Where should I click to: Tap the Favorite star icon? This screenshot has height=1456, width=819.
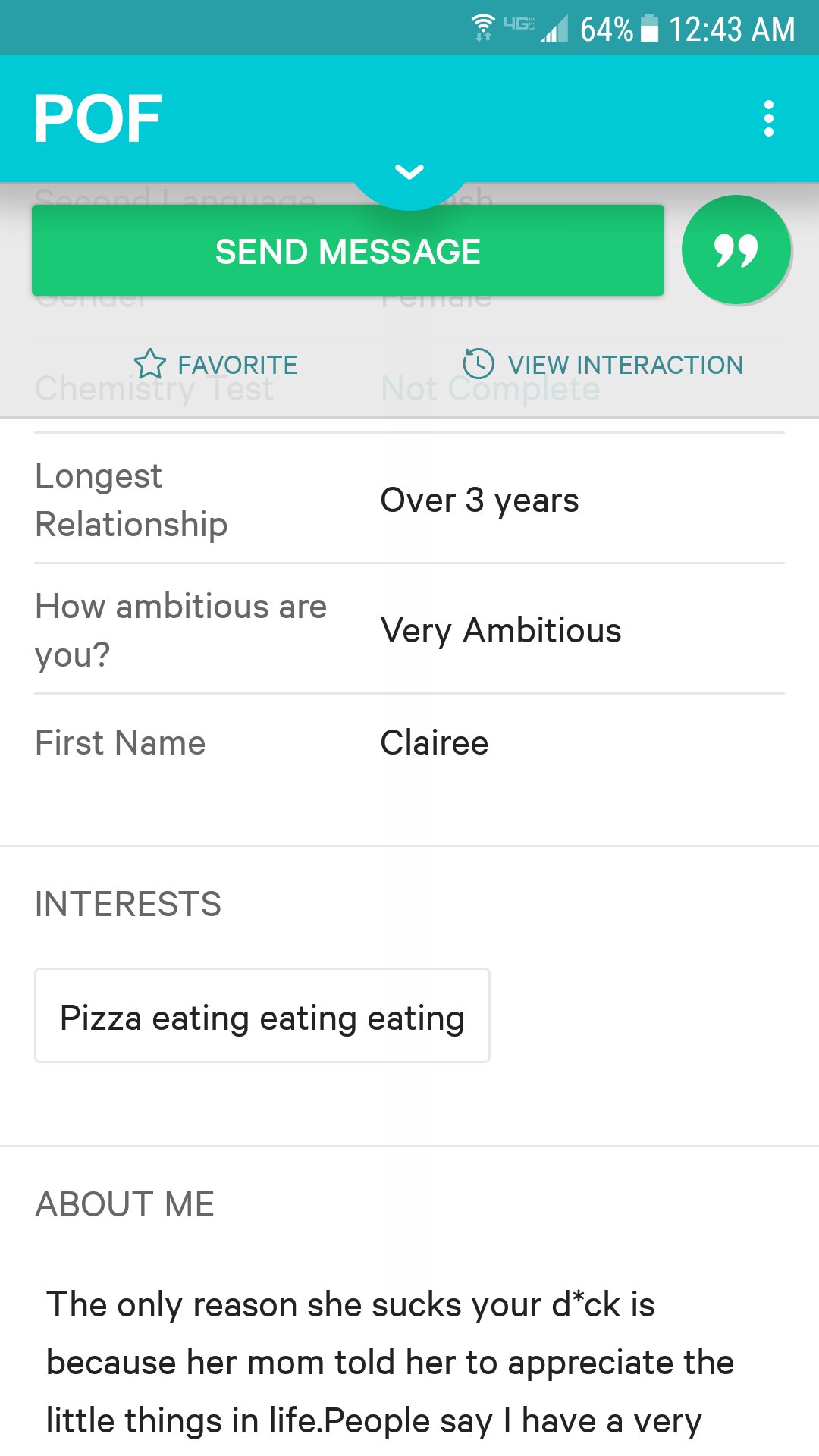149,365
